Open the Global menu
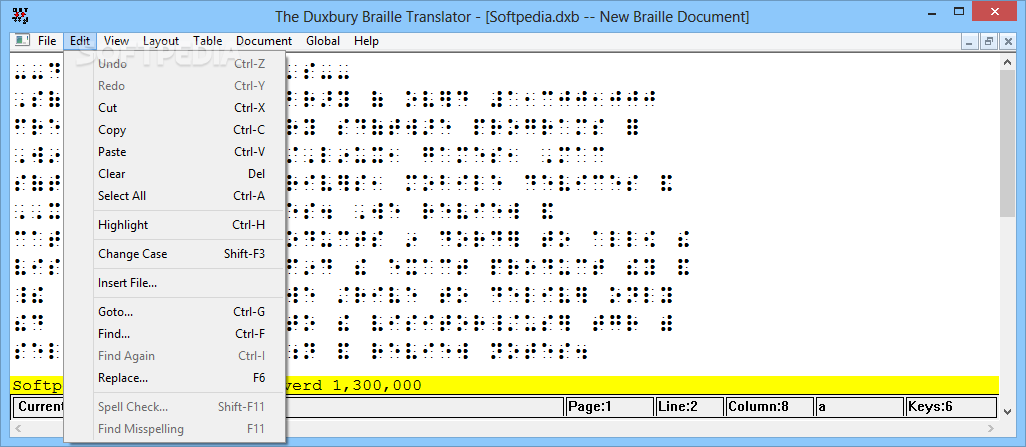The width and height of the screenshot is (1026, 447). [323, 41]
